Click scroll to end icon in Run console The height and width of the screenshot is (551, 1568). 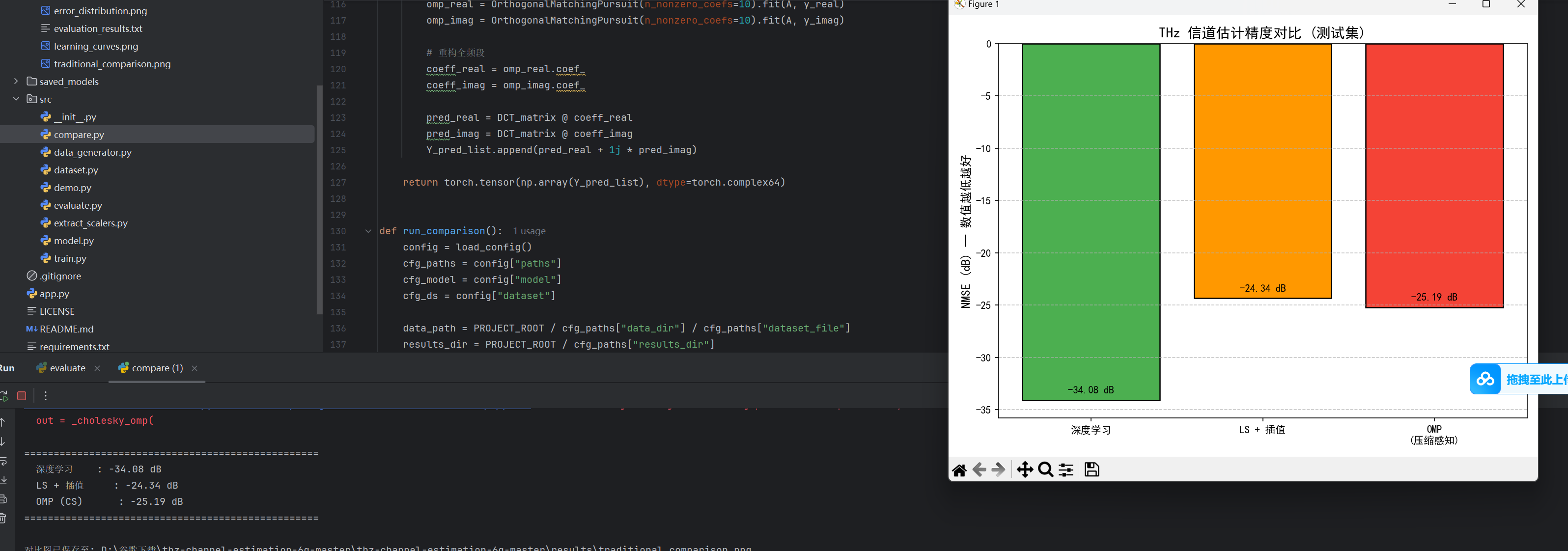click(x=3, y=480)
